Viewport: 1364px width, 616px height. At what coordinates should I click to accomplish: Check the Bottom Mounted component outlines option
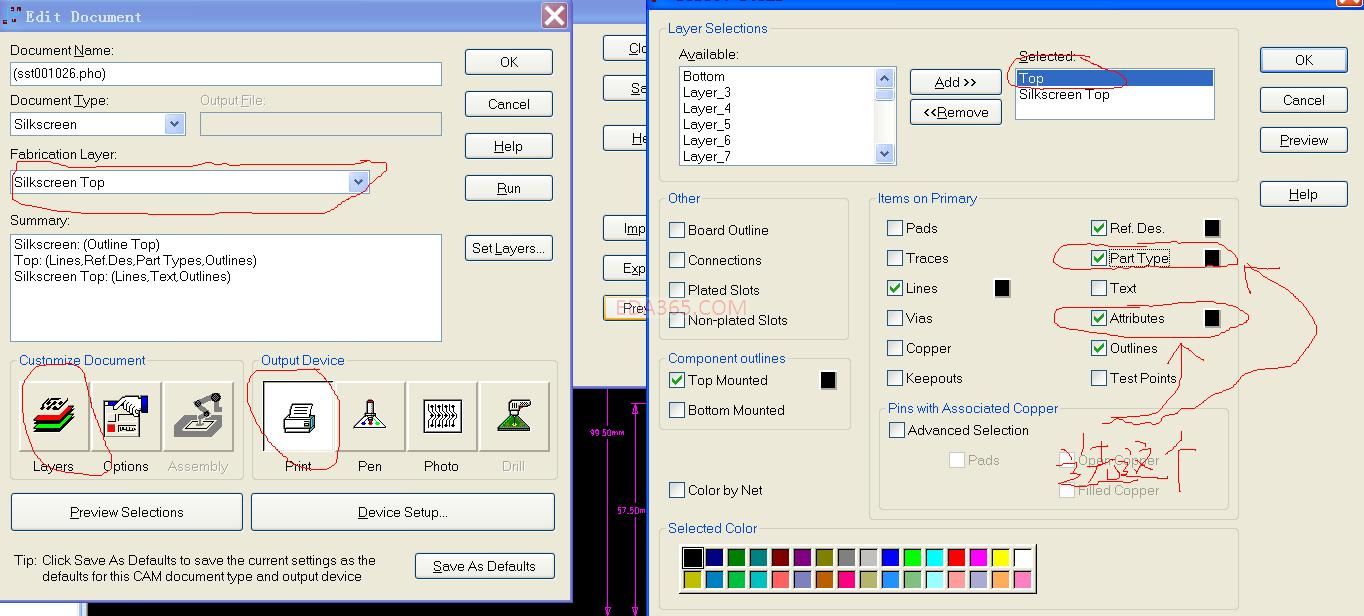(678, 410)
